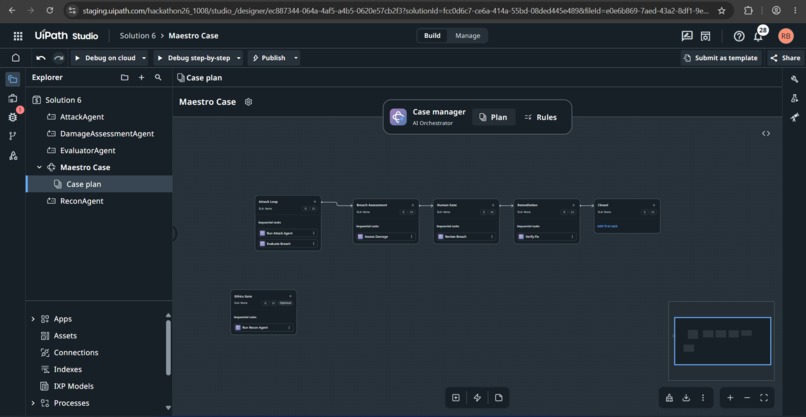The height and width of the screenshot is (417, 806).
Task: Open Assess Damage task options menu
Action: click(412, 237)
